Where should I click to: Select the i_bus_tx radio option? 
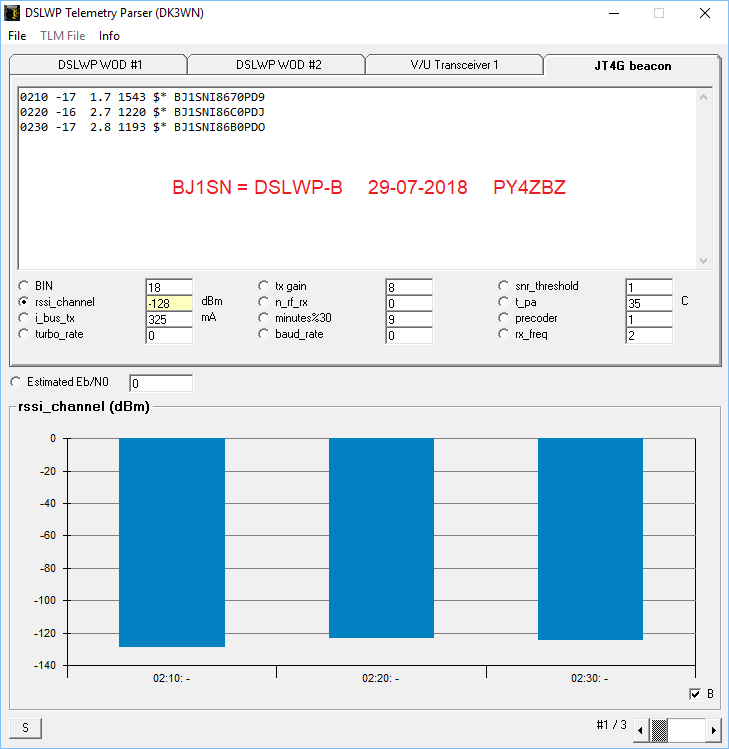[24, 318]
